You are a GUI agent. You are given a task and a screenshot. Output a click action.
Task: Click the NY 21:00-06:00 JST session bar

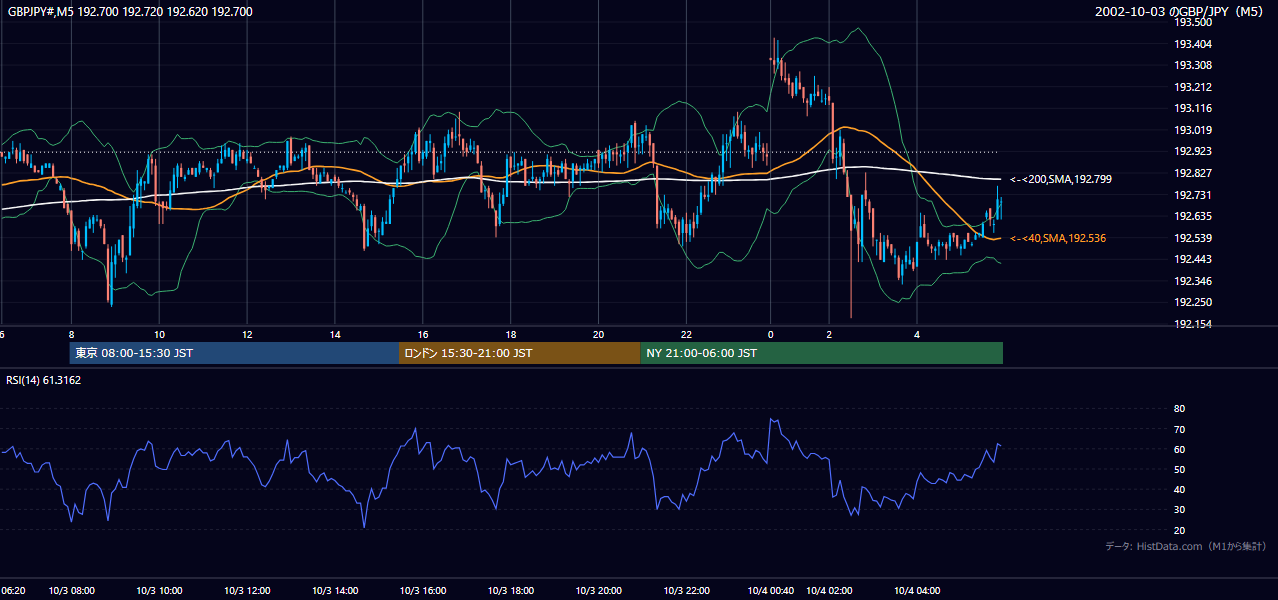pyautogui.click(x=821, y=353)
